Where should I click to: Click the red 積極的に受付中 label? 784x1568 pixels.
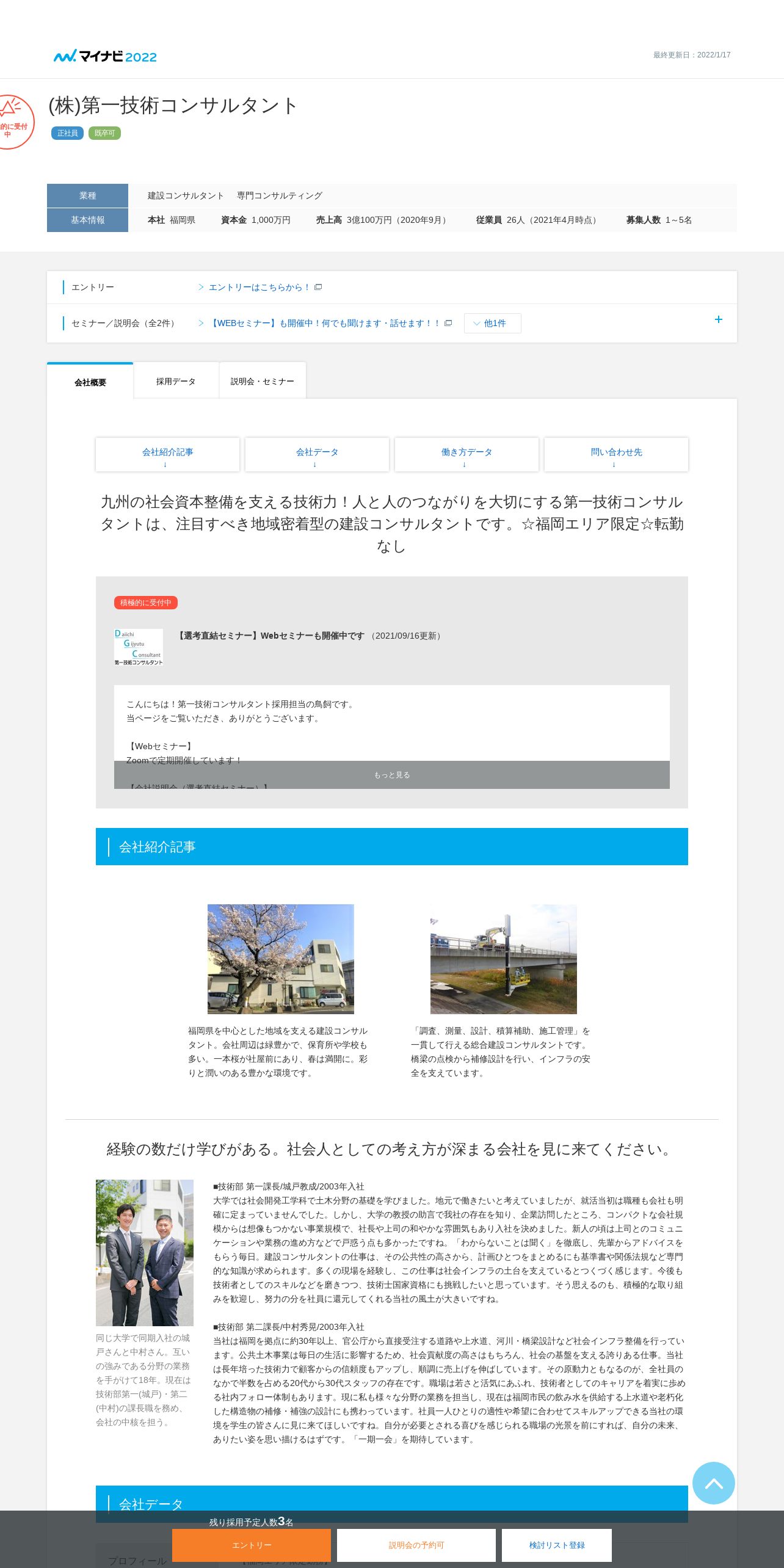pos(146,603)
